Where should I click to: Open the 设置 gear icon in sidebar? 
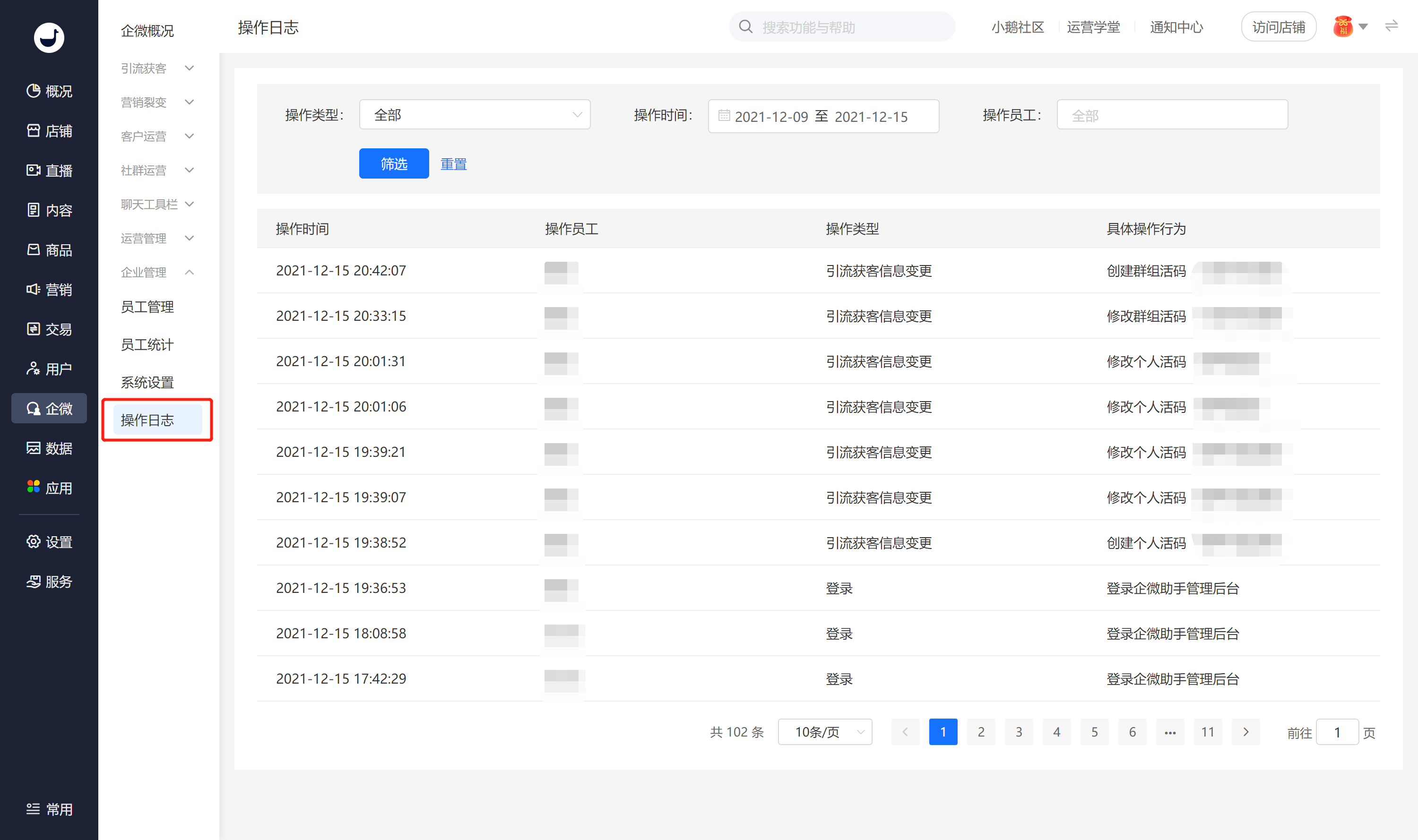pos(34,541)
